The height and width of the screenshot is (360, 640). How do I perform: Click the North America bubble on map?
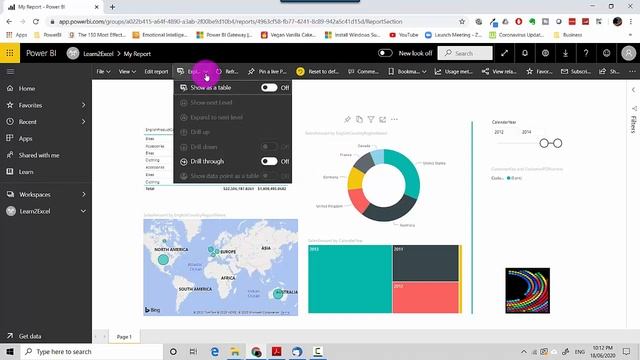coord(163,259)
